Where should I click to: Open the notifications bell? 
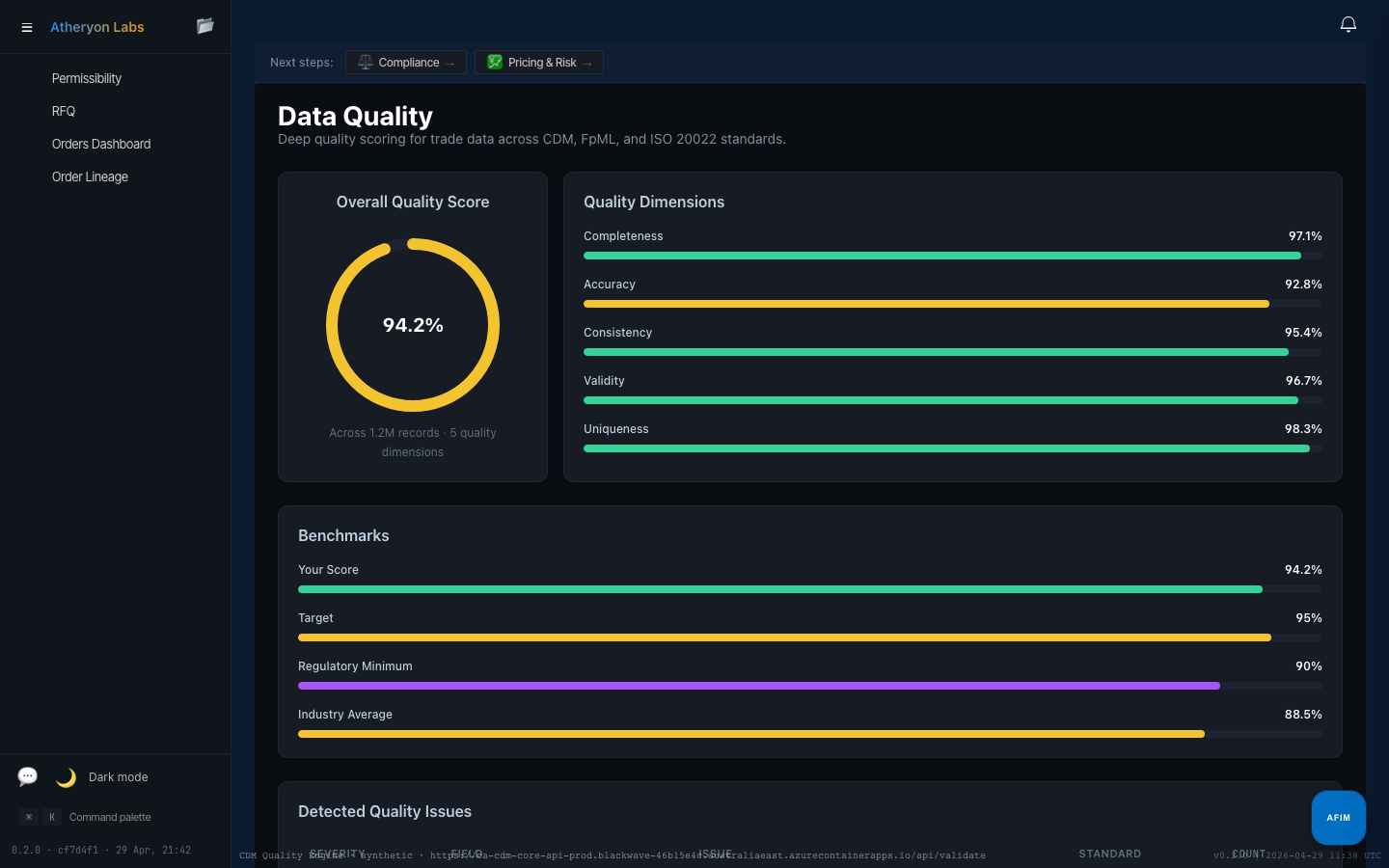coord(1348,24)
